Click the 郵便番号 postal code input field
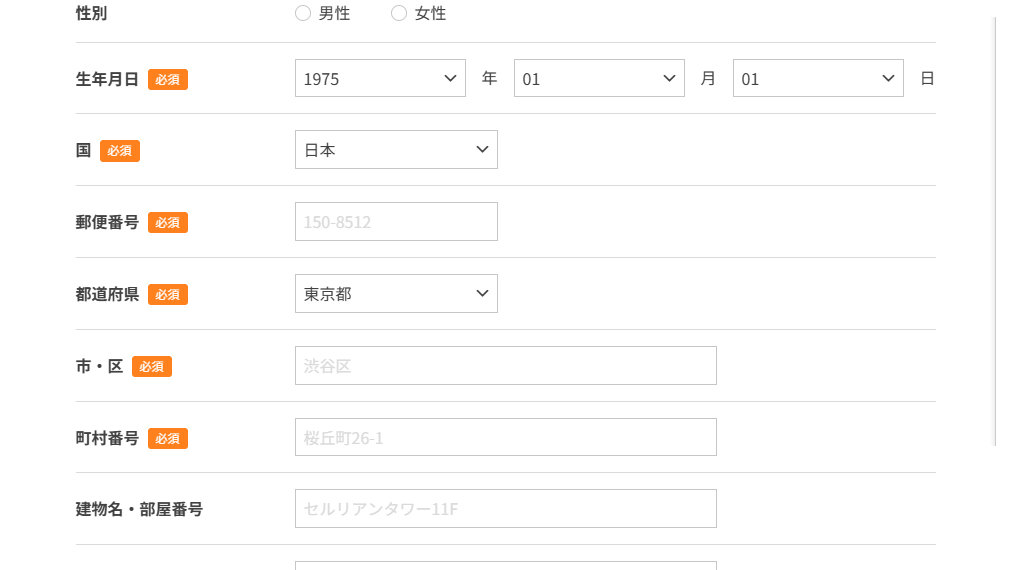This screenshot has height=570, width=1013. pos(396,222)
